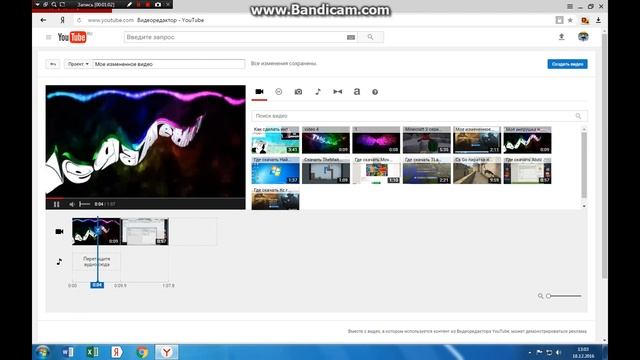Select the 'Скачать' thumbnail 1:09

[x=326, y=170]
